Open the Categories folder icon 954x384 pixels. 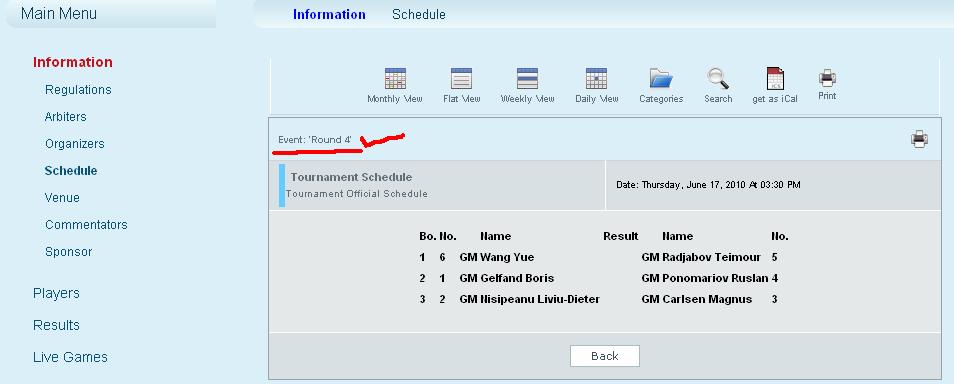[x=661, y=79]
